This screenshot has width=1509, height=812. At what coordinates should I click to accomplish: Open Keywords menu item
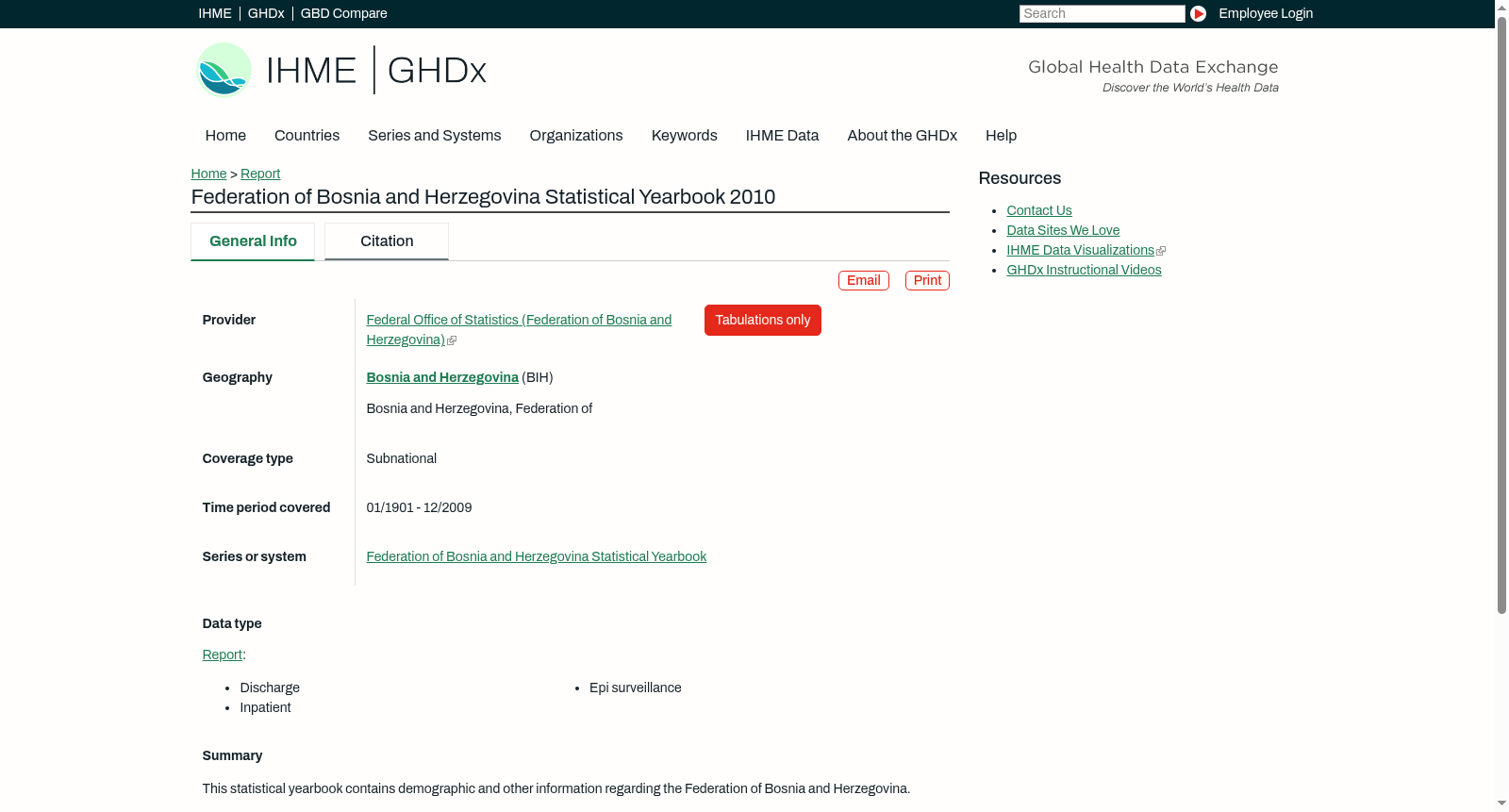click(684, 136)
